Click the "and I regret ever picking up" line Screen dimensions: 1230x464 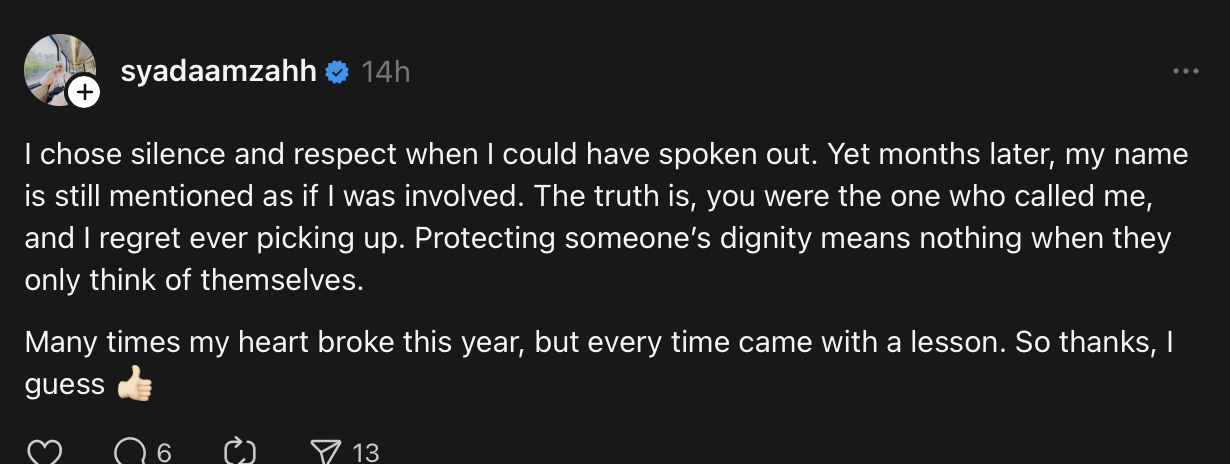(597, 239)
